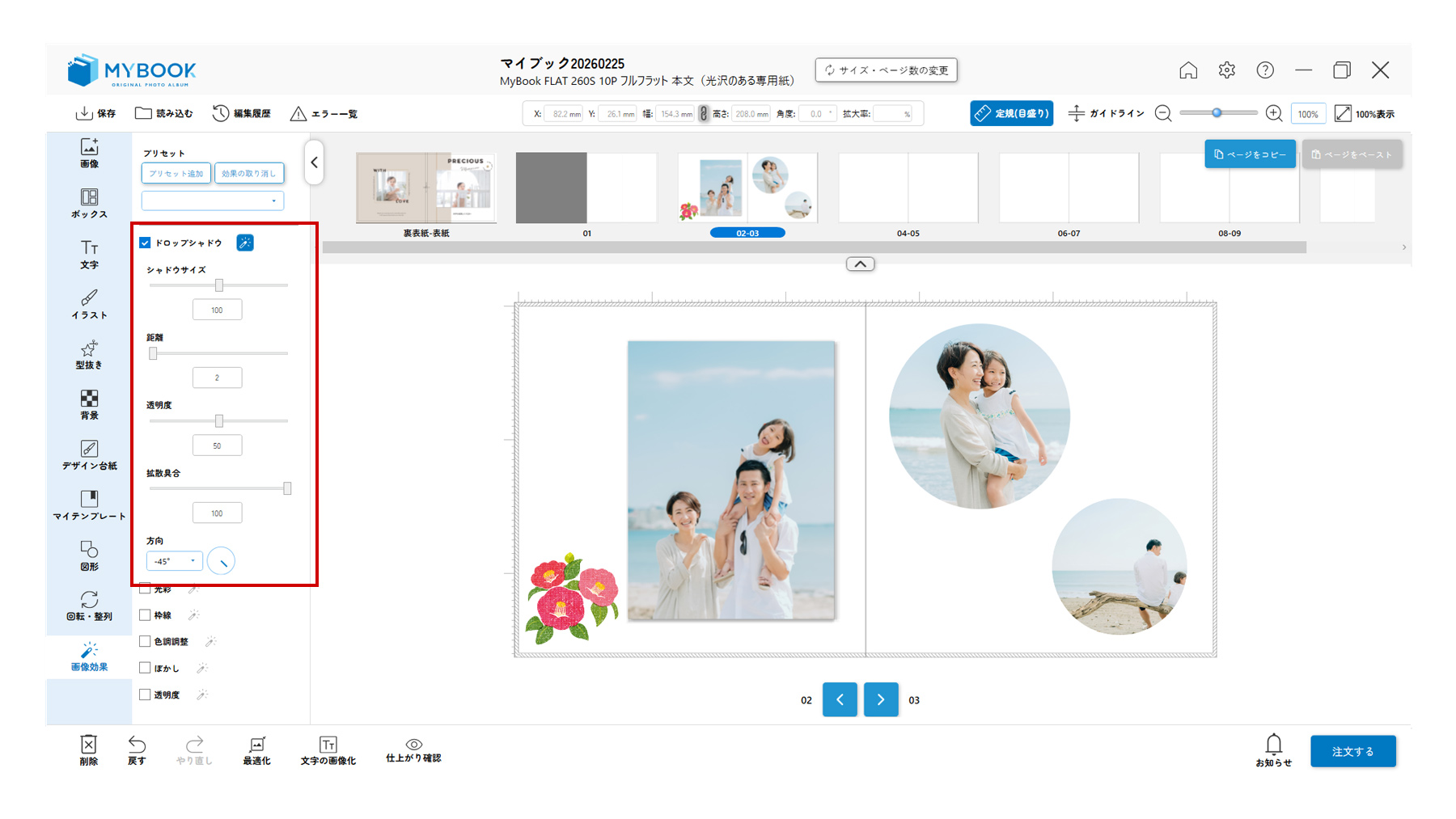Screen dimensions: 1456x819
Task: Click the プリセット追加 button
Action: (x=176, y=173)
